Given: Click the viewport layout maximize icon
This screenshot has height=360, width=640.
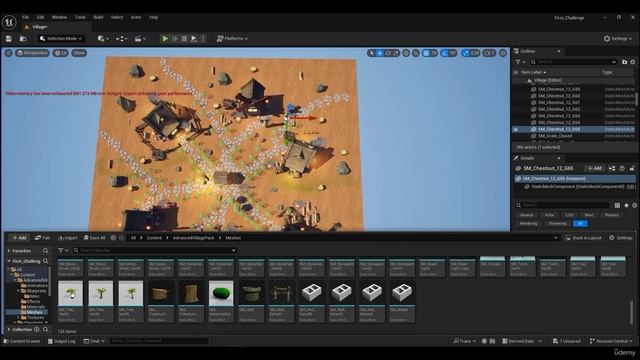Looking at the screenshot, I should pyautogui.click(x=503, y=53).
